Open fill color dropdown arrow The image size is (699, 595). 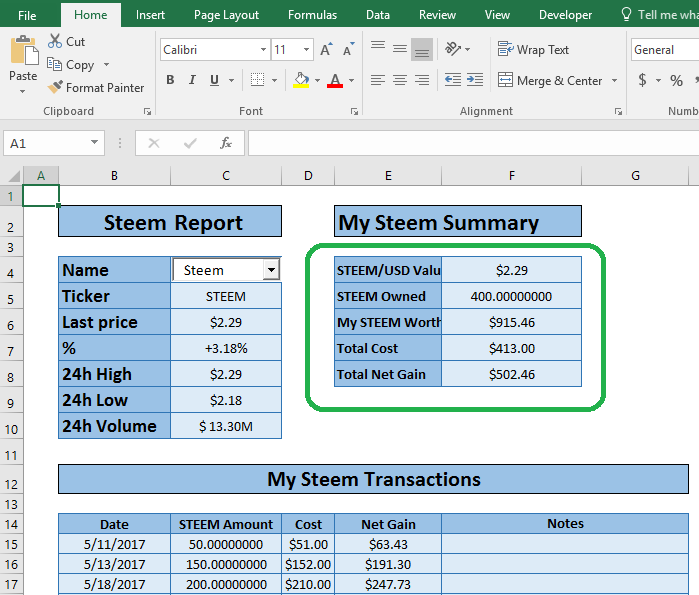click(317, 81)
